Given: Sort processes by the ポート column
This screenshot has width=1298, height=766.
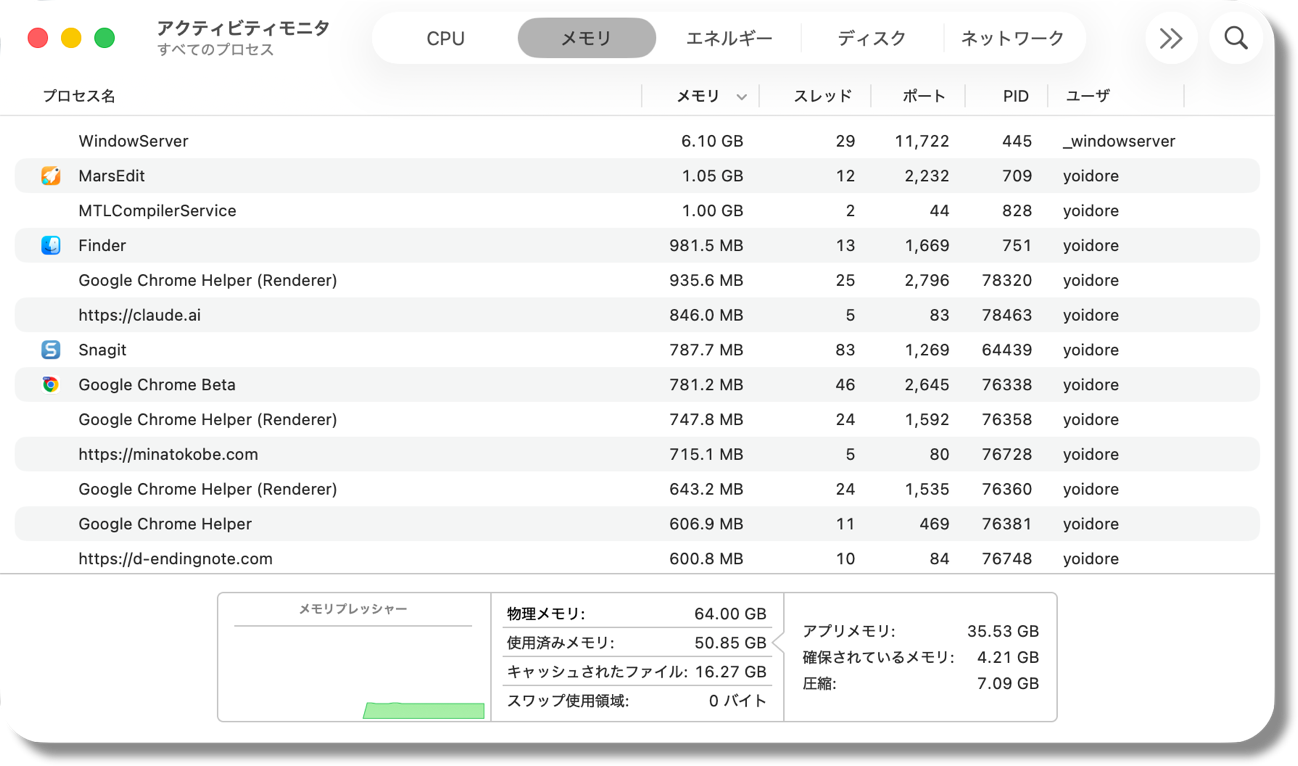Looking at the screenshot, I should coord(922,95).
